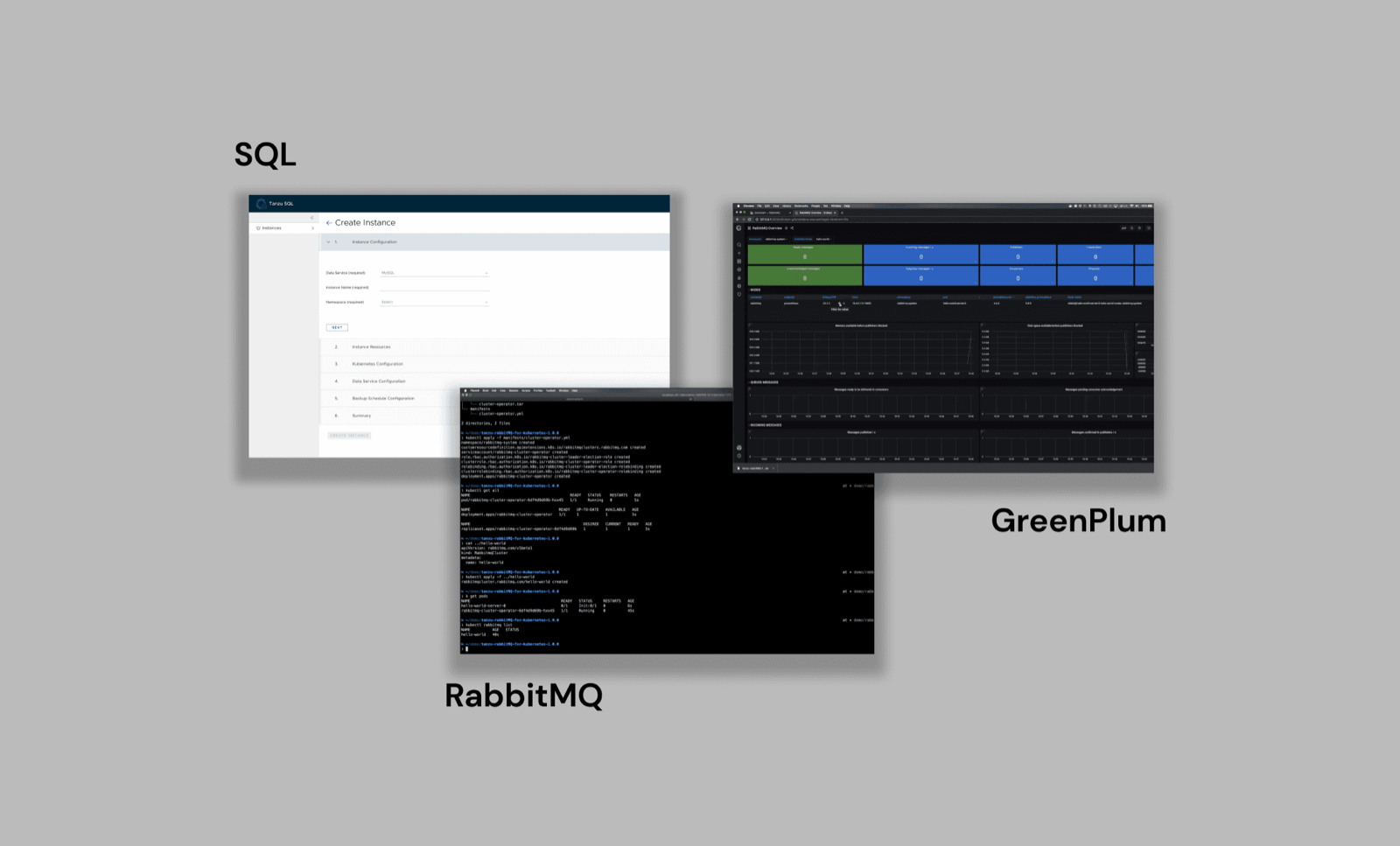This screenshot has width=1400, height=846.
Task: Click the Consumers stat panel
Action: 1018,276
